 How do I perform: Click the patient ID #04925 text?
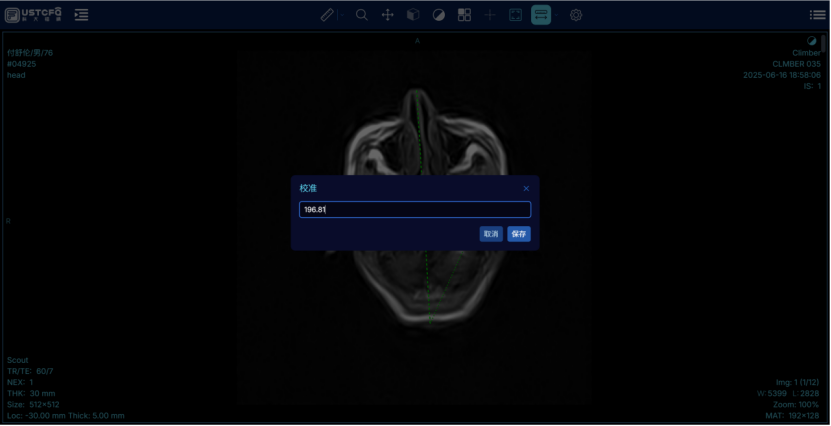[x=22, y=64]
